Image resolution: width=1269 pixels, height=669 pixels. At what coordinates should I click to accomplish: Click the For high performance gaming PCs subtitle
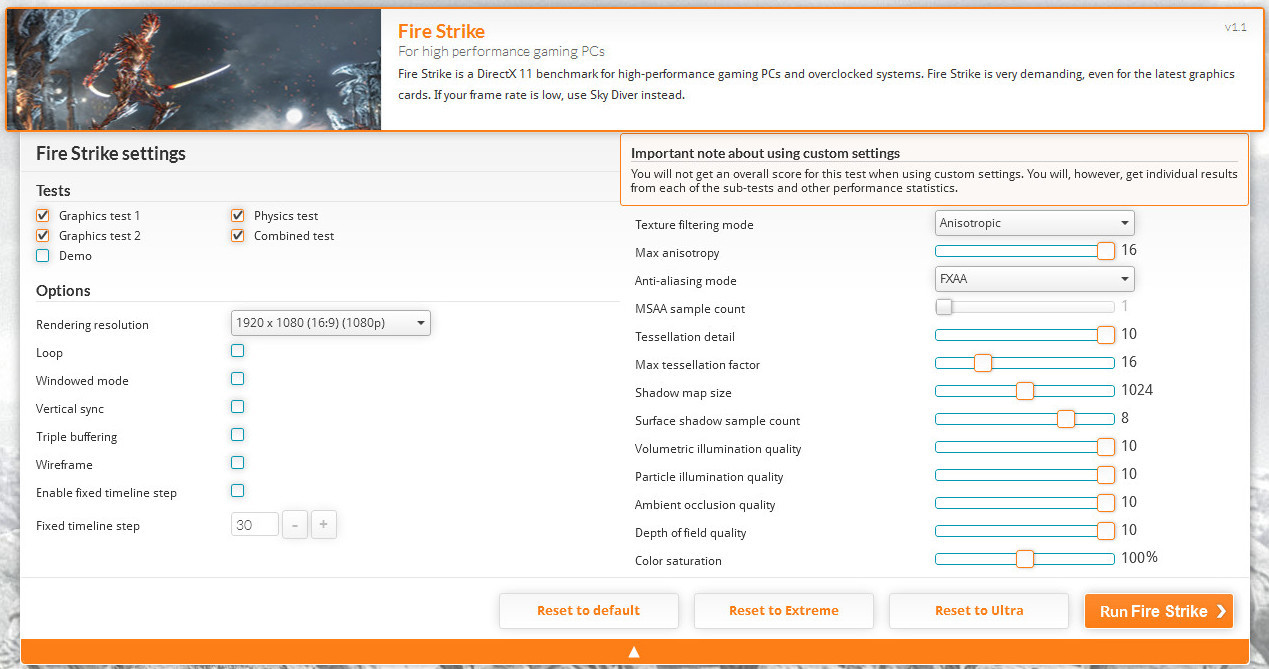[501, 51]
